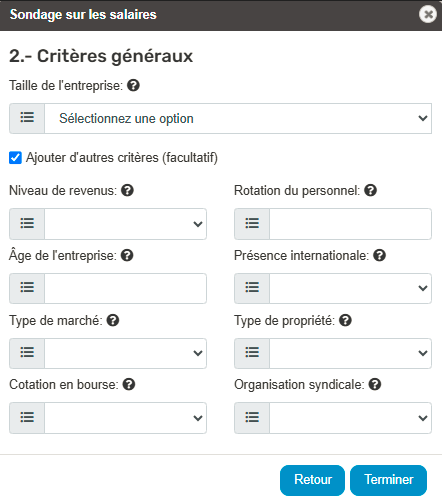Click question mark next to Type de marché
Viewport: 442px width, 502px height.
coord(113,320)
